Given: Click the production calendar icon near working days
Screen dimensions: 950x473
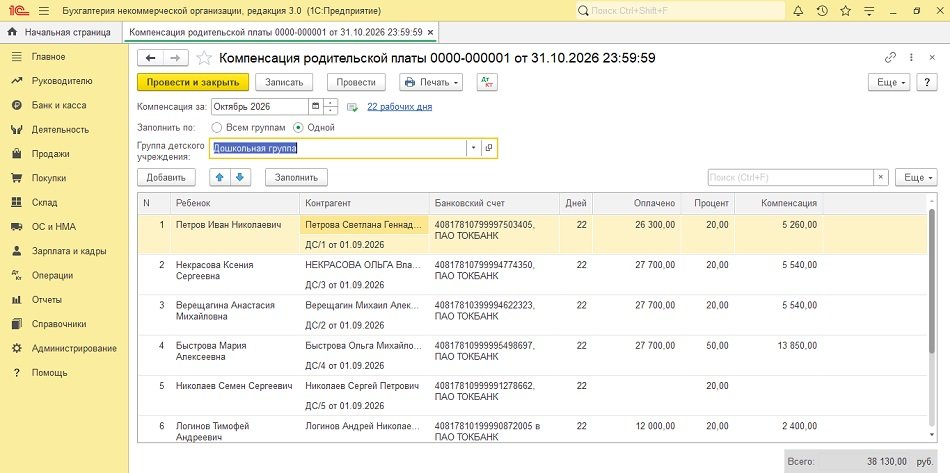Looking at the screenshot, I should 352,107.
